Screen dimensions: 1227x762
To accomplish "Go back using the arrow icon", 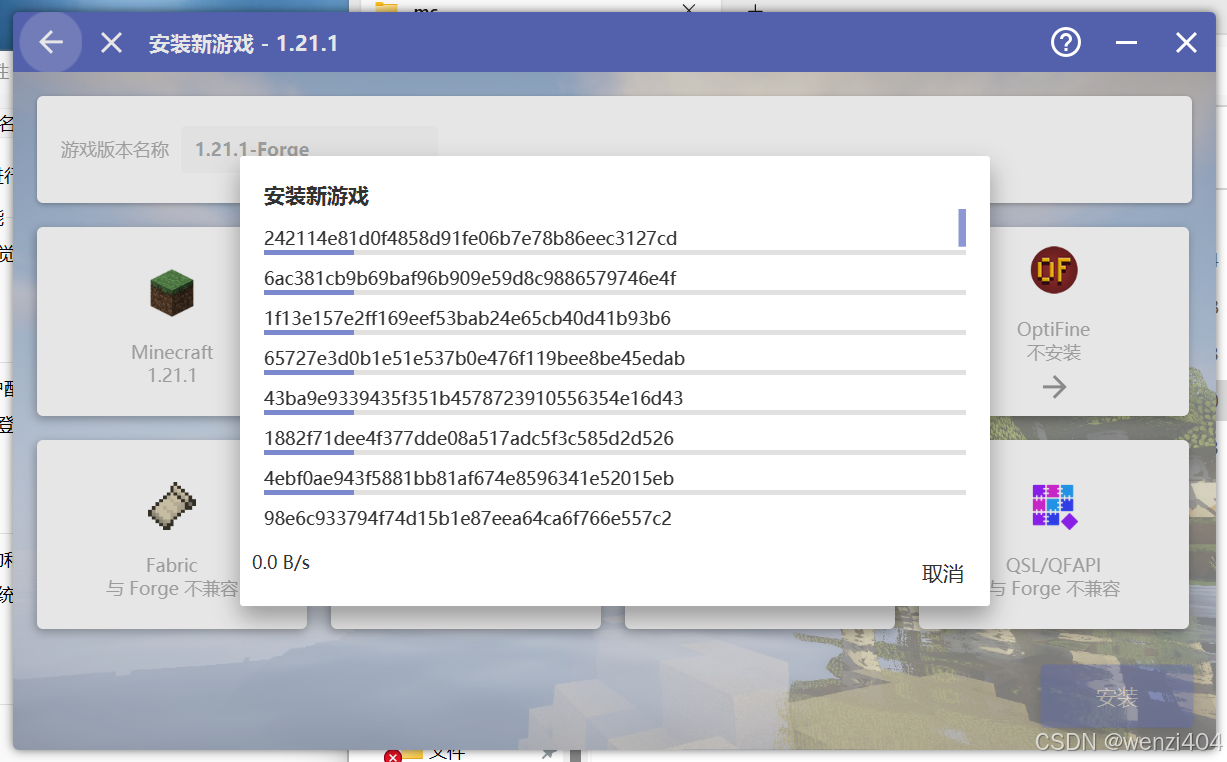I will pyautogui.click(x=51, y=43).
